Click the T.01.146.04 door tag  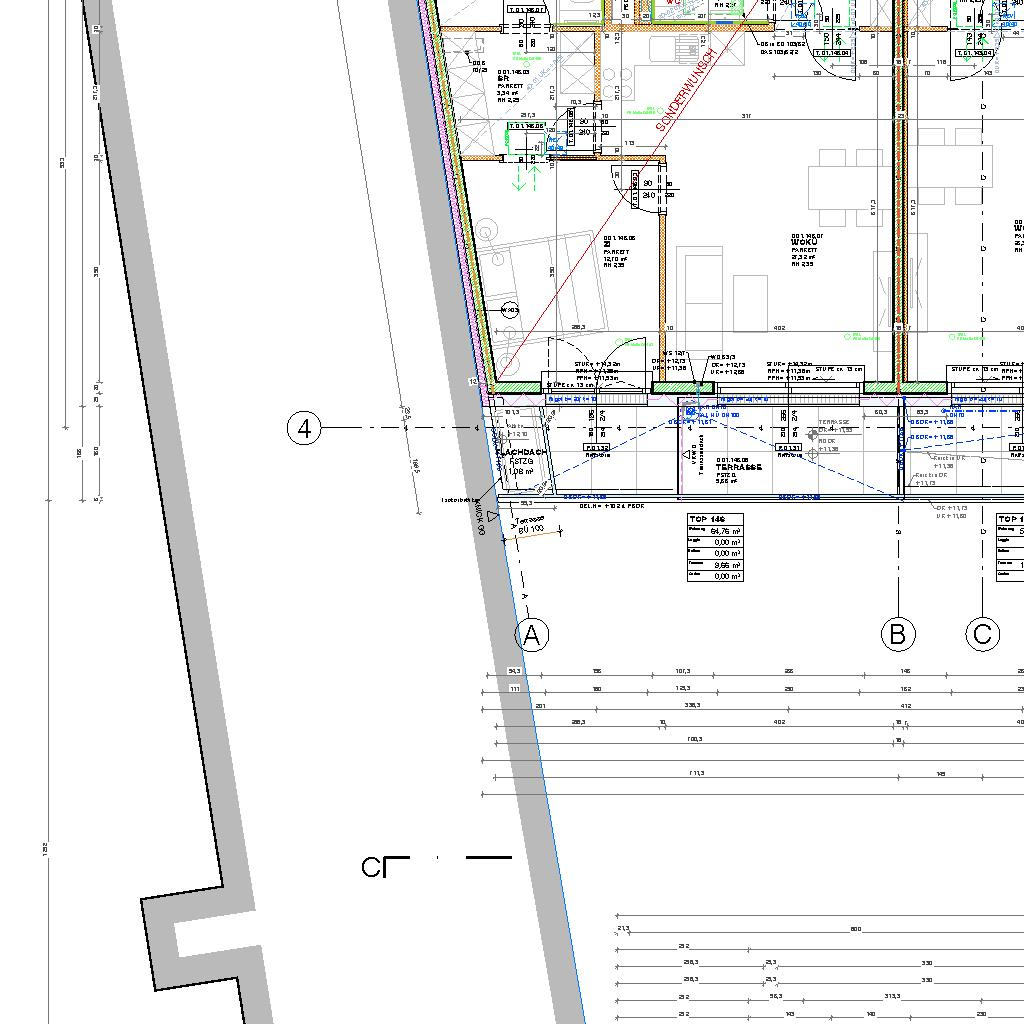(833, 53)
